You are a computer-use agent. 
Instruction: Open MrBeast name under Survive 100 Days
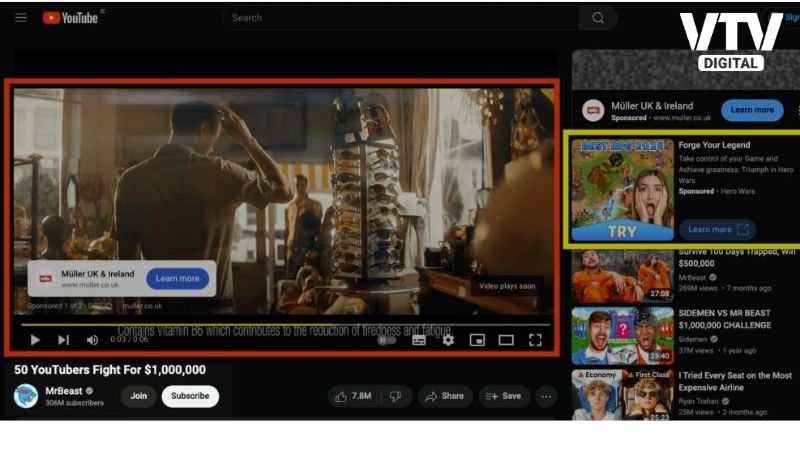[x=692, y=278]
